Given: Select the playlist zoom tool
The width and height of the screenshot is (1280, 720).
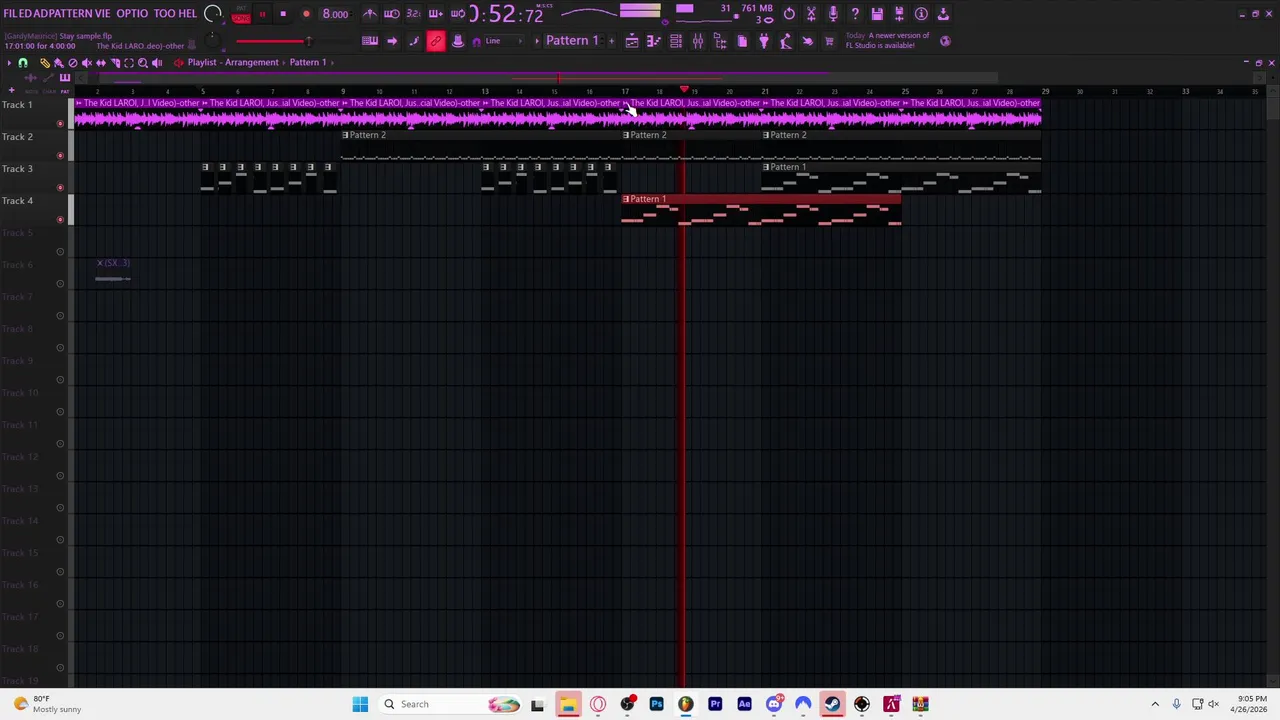Looking at the screenshot, I should click(142, 63).
